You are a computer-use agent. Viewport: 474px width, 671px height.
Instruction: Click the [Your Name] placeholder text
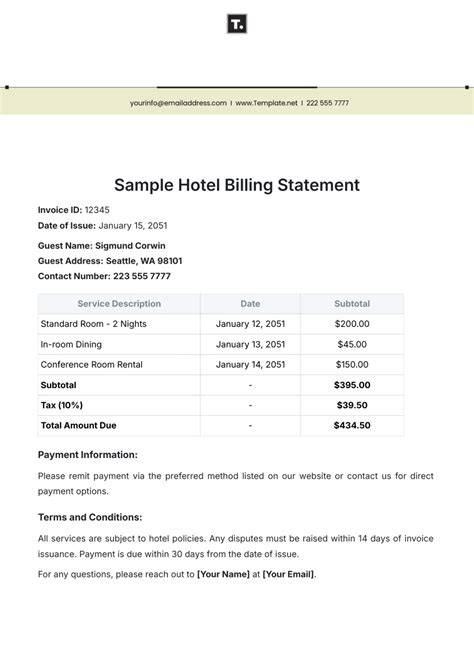(x=223, y=574)
